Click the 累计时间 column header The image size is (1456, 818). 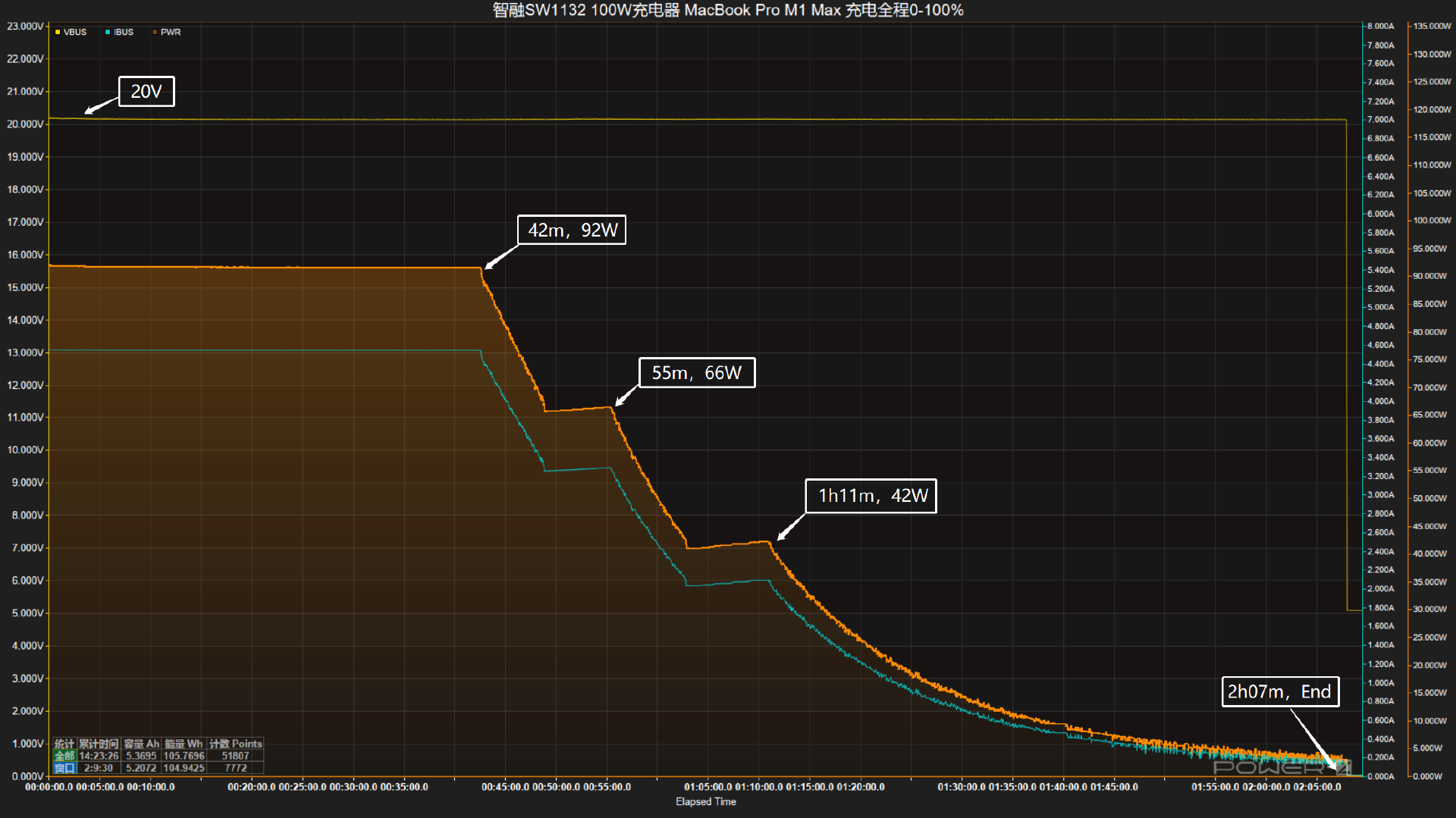(x=99, y=744)
